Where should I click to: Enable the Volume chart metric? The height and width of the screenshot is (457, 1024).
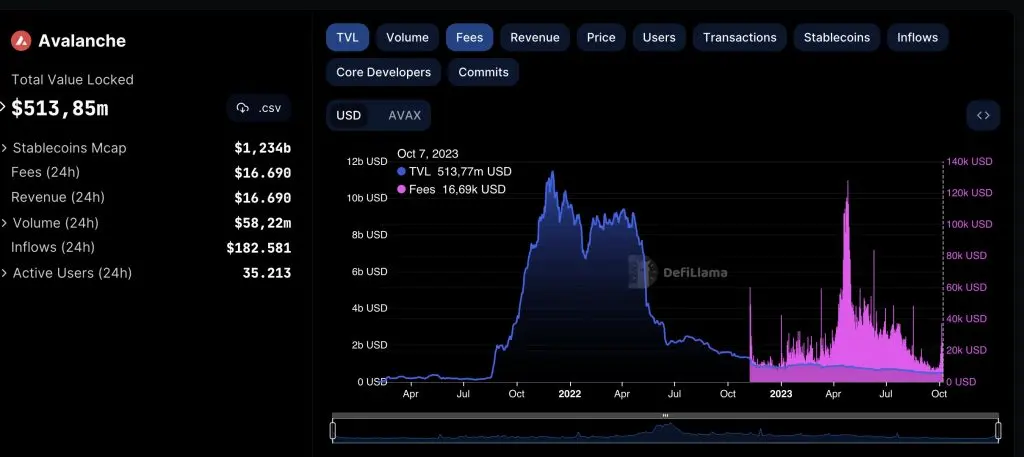click(x=407, y=37)
